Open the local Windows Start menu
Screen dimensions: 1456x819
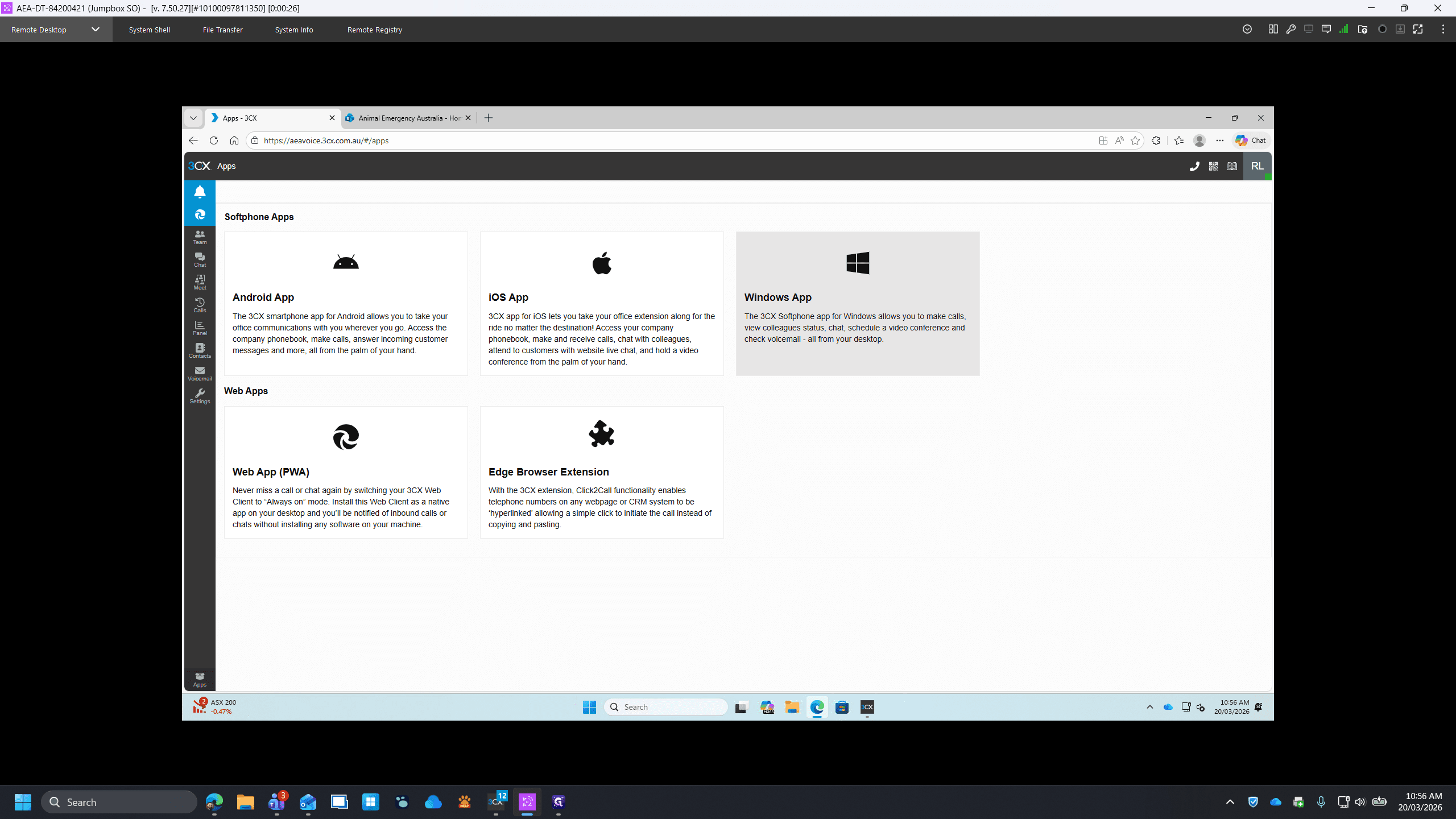[23, 802]
